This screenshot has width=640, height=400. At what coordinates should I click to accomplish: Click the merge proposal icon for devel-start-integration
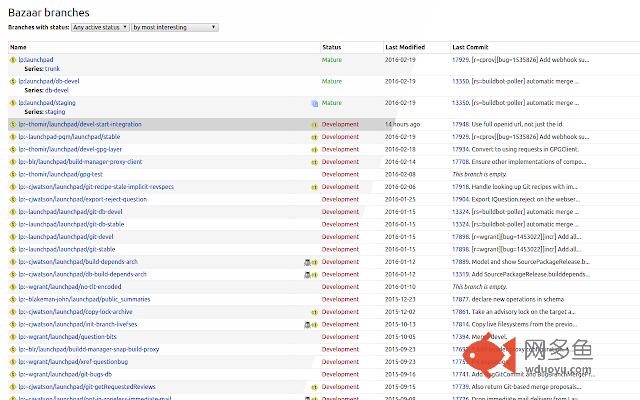[x=314, y=124]
